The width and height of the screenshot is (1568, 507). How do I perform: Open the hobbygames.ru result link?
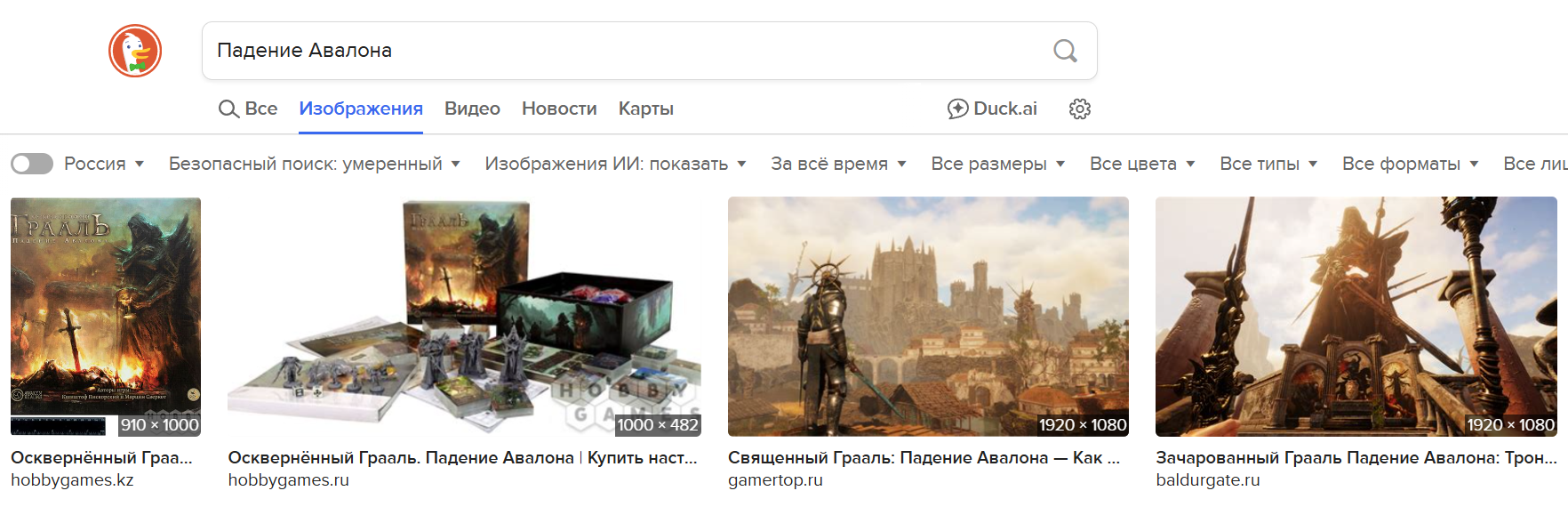[289, 480]
